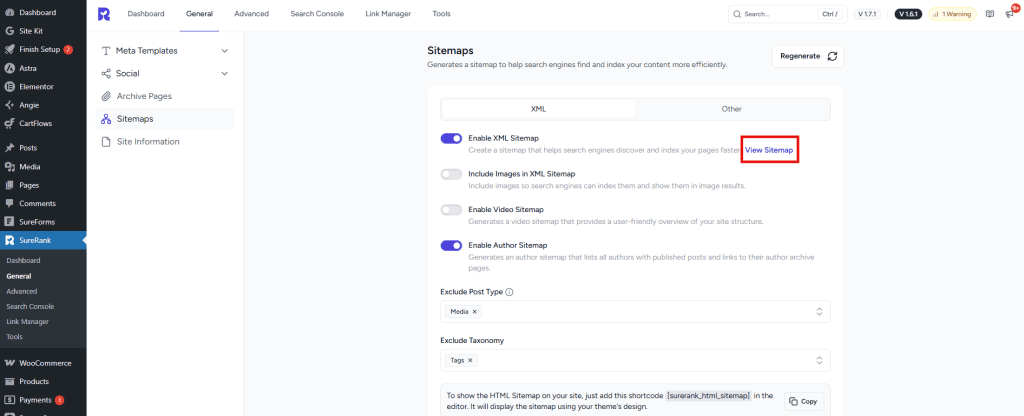Open the View Sitemap link
The height and width of the screenshot is (416, 1024).
point(769,150)
